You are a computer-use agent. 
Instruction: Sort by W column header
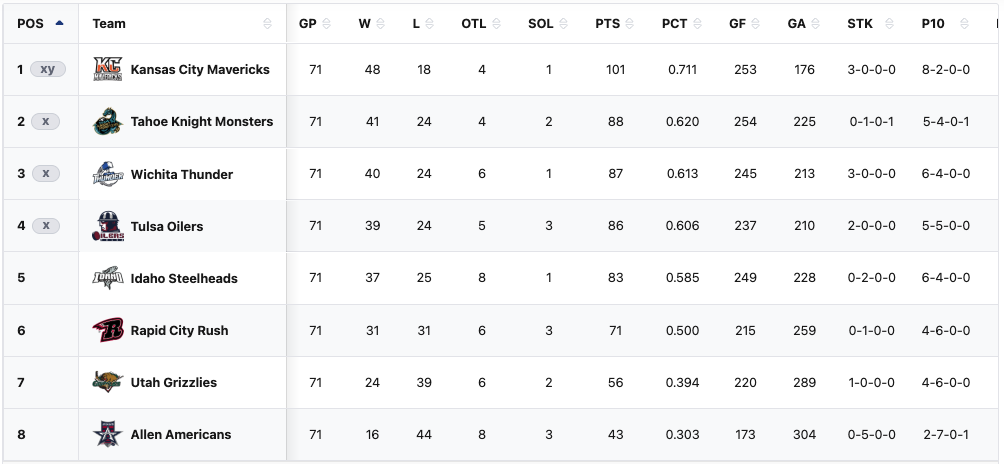coord(364,23)
